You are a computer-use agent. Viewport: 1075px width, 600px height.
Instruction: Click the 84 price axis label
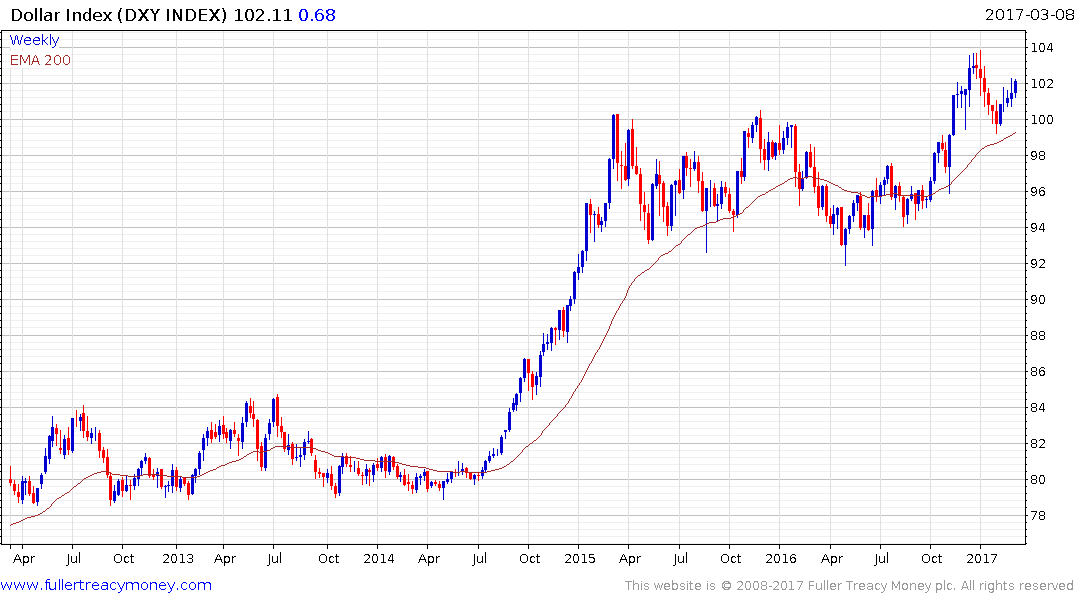(x=1039, y=407)
